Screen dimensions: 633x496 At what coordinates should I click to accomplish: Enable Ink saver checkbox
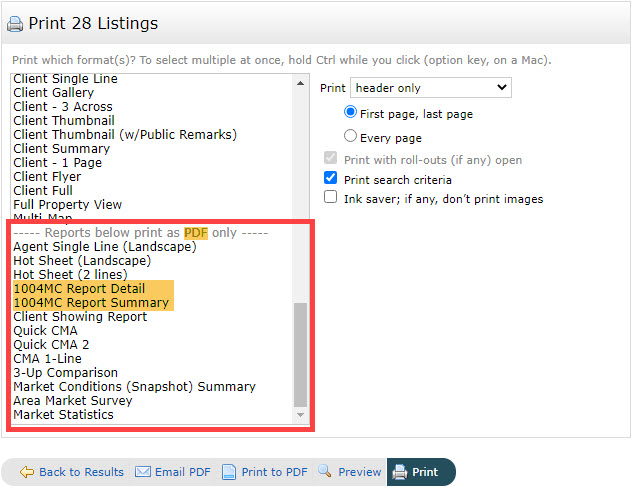click(331, 198)
